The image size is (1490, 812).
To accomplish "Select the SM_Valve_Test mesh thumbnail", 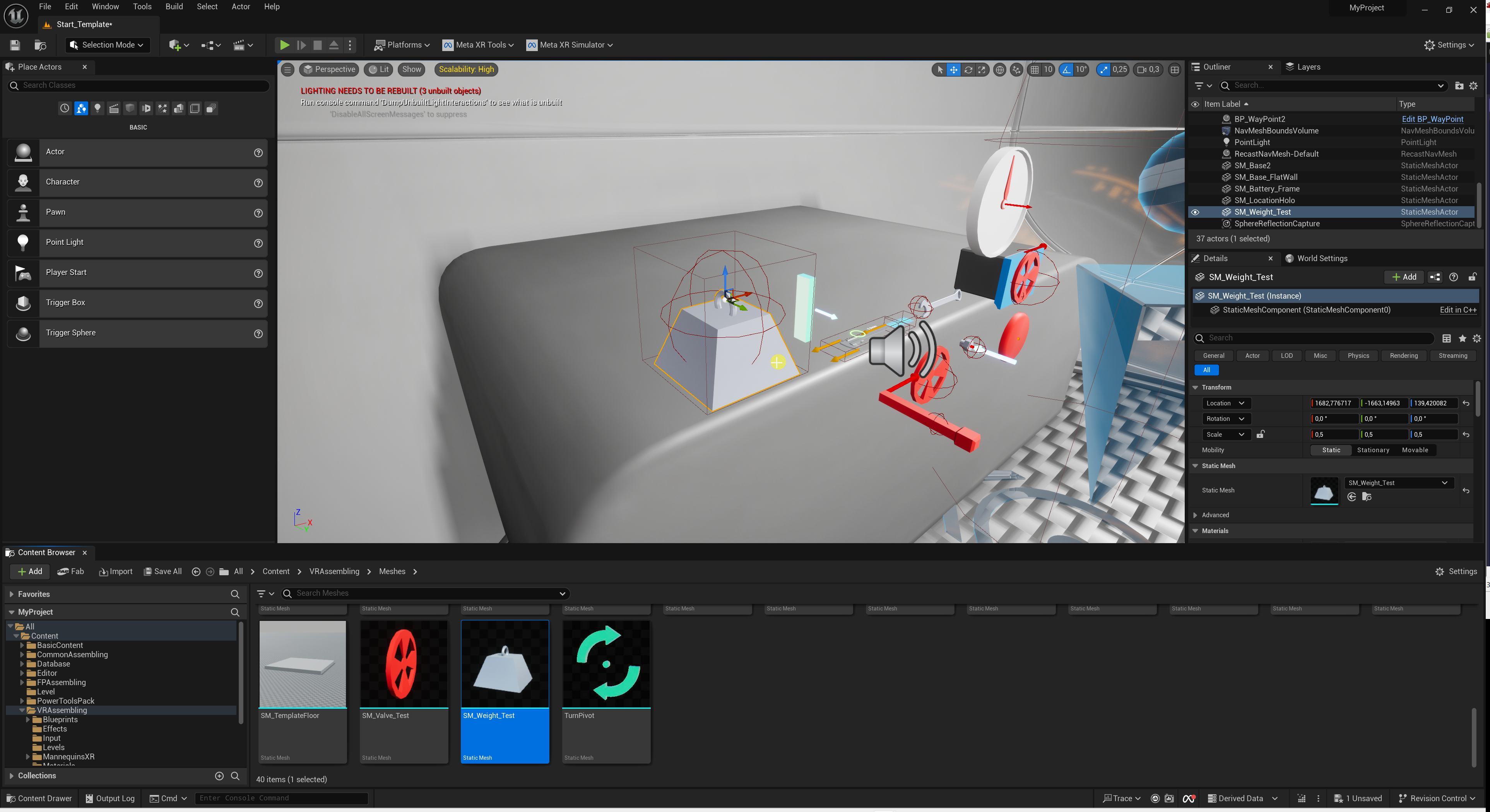I will point(404,664).
